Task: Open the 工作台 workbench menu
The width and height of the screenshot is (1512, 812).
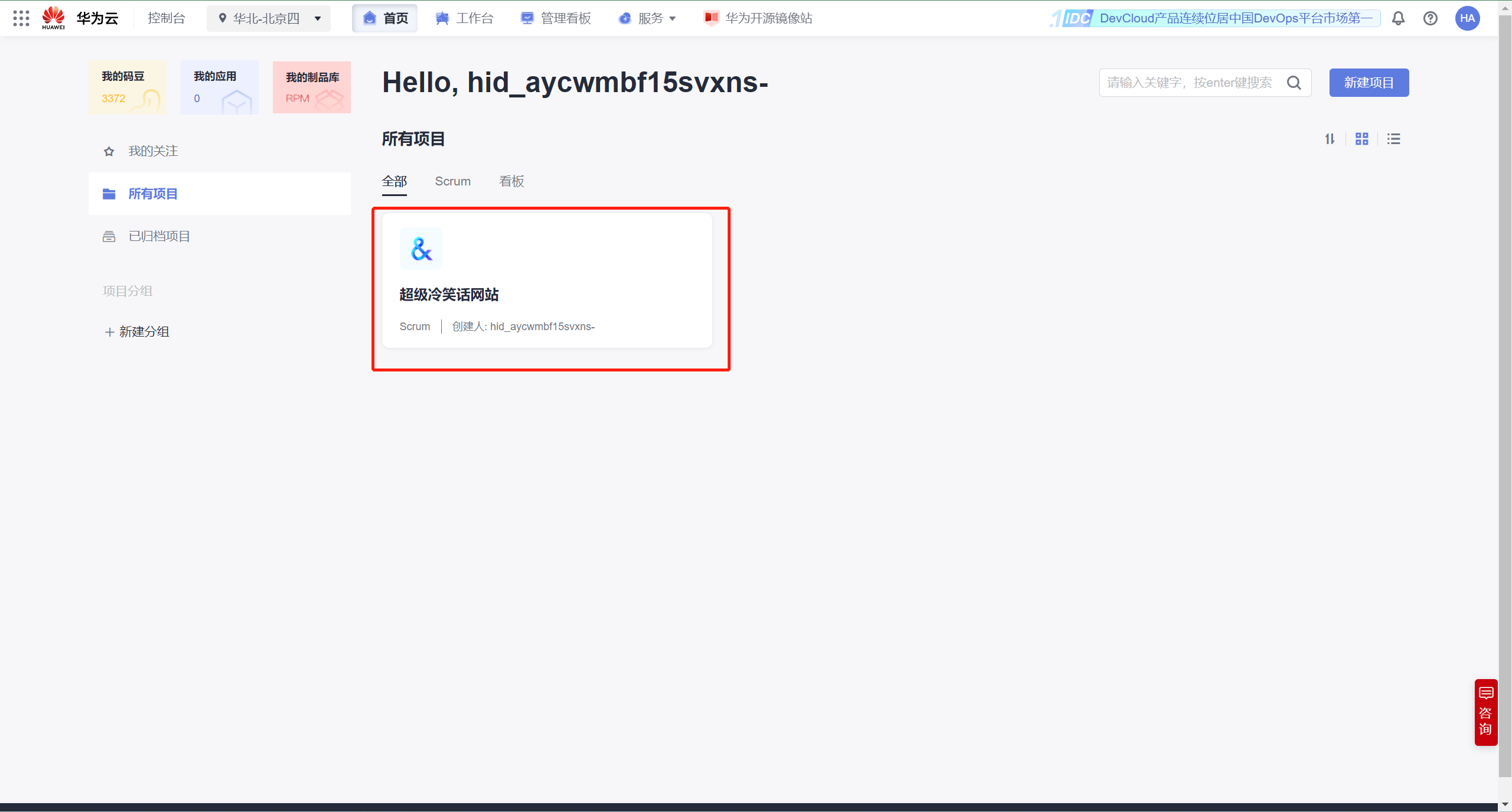Action: point(464,18)
